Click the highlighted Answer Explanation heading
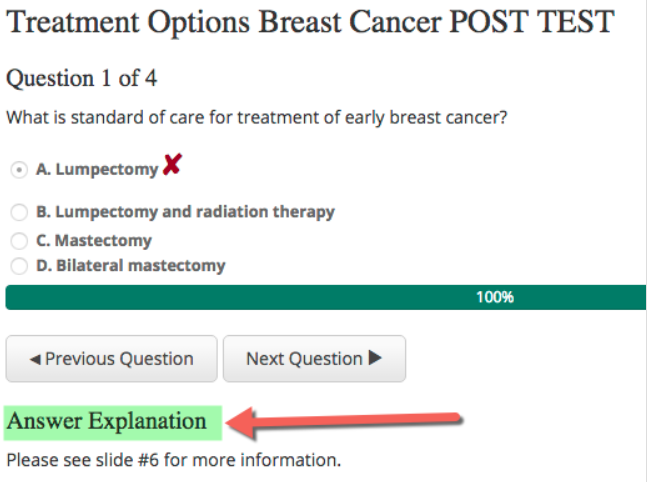 pos(107,422)
